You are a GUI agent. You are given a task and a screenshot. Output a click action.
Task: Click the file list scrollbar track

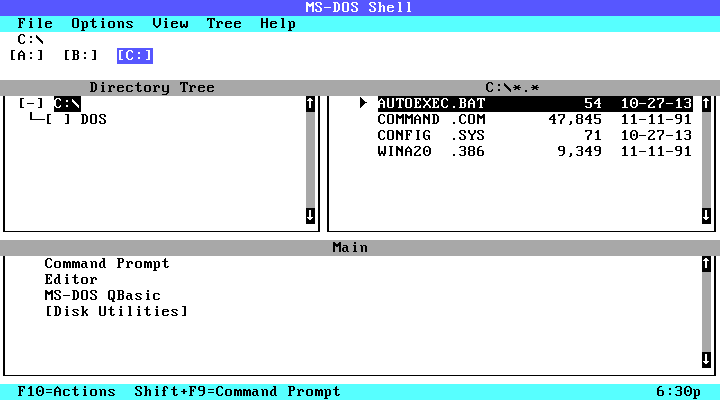(x=706, y=160)
